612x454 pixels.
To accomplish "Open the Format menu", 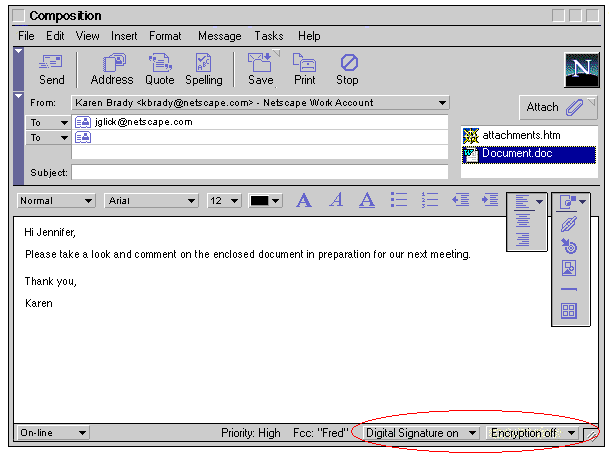I will click(x=165, y=36).
